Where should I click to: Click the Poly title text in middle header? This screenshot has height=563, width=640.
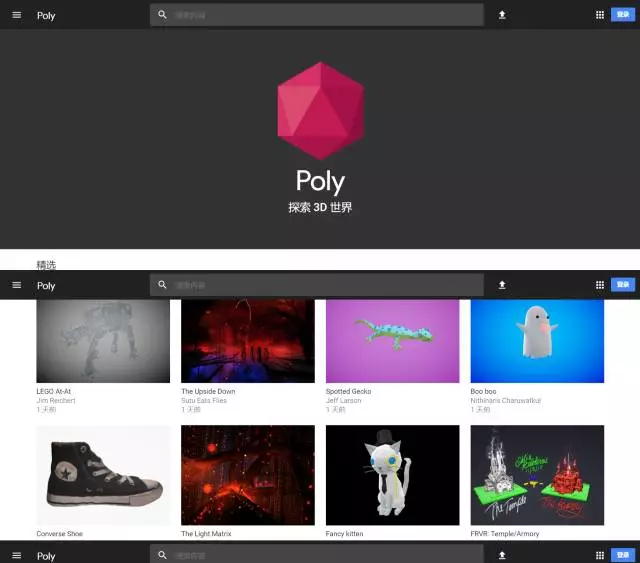pyautogui.click(x=46, y=286)
